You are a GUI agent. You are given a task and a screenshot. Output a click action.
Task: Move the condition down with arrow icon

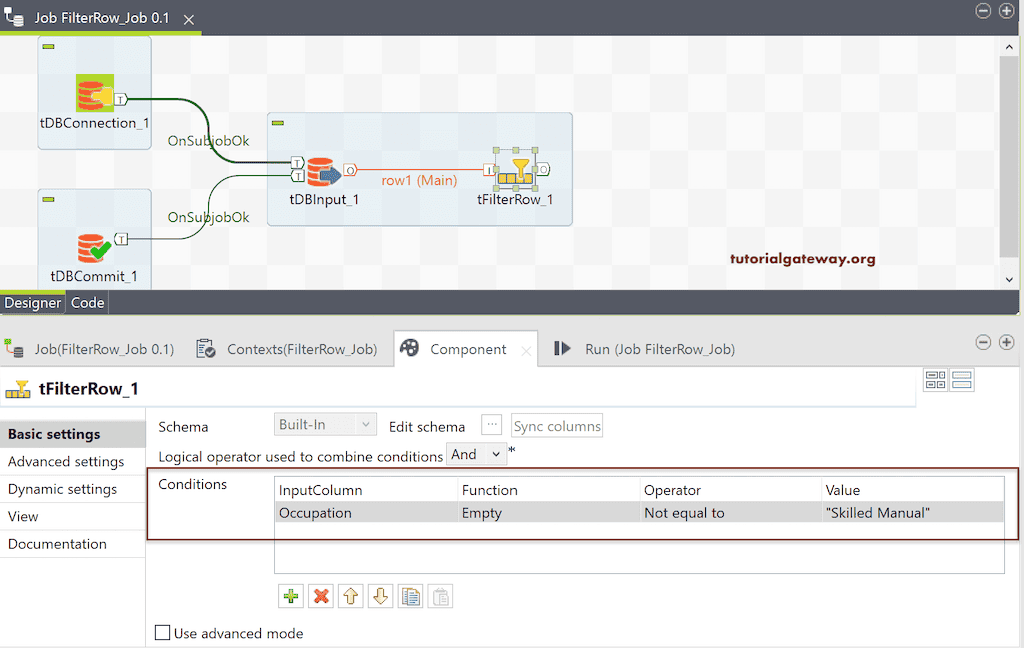(380, 595)
